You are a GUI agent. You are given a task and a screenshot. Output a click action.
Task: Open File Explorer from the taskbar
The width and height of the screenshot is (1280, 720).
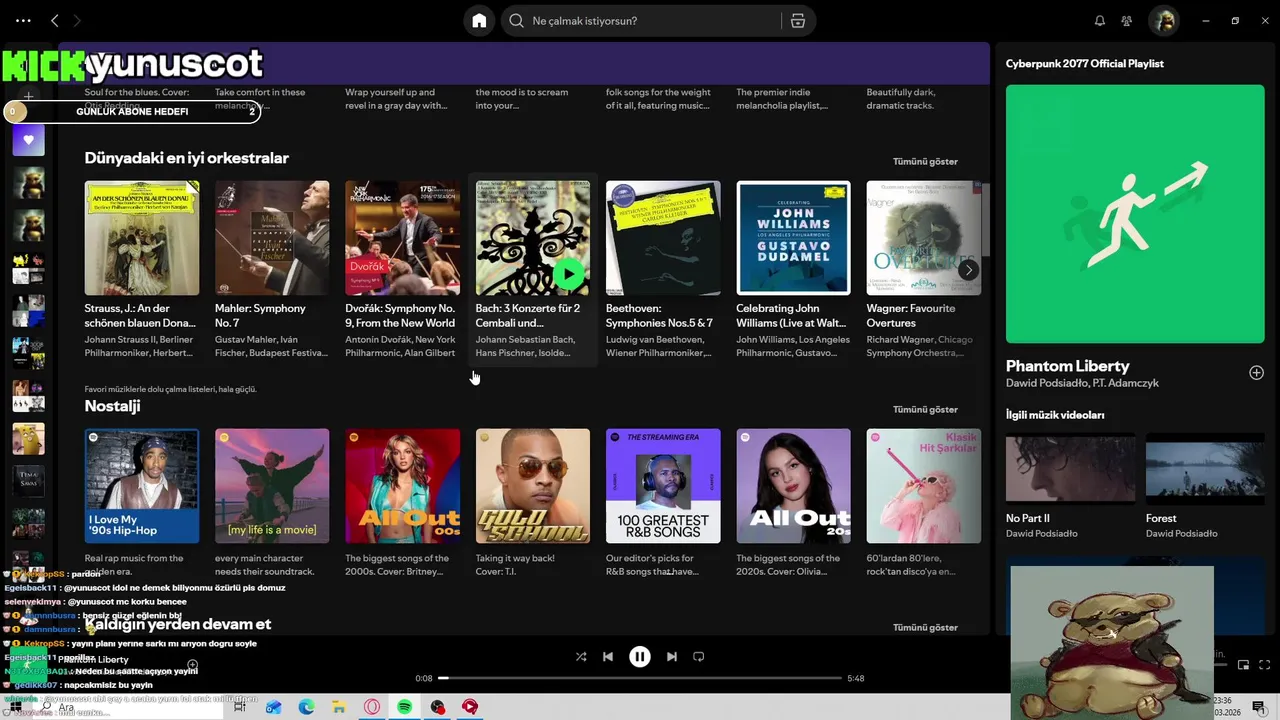click(x=339, y=707)
